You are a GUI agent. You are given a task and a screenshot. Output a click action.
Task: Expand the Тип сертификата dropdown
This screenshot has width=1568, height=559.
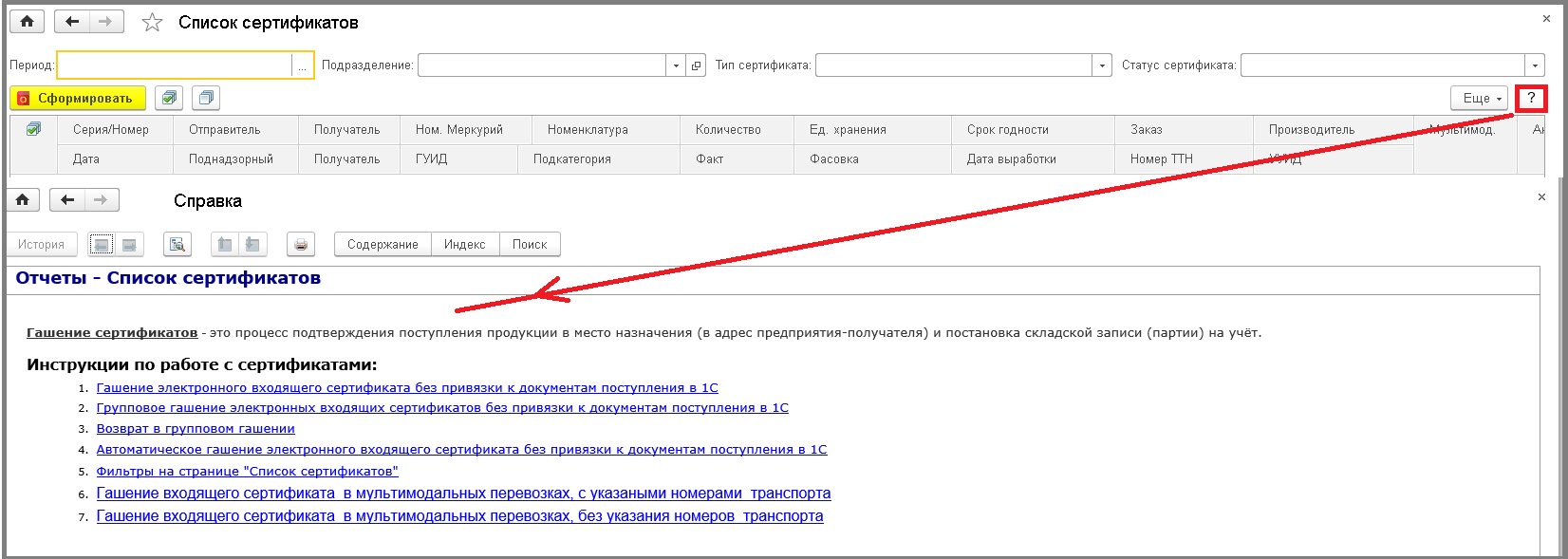pos(1102,65)
